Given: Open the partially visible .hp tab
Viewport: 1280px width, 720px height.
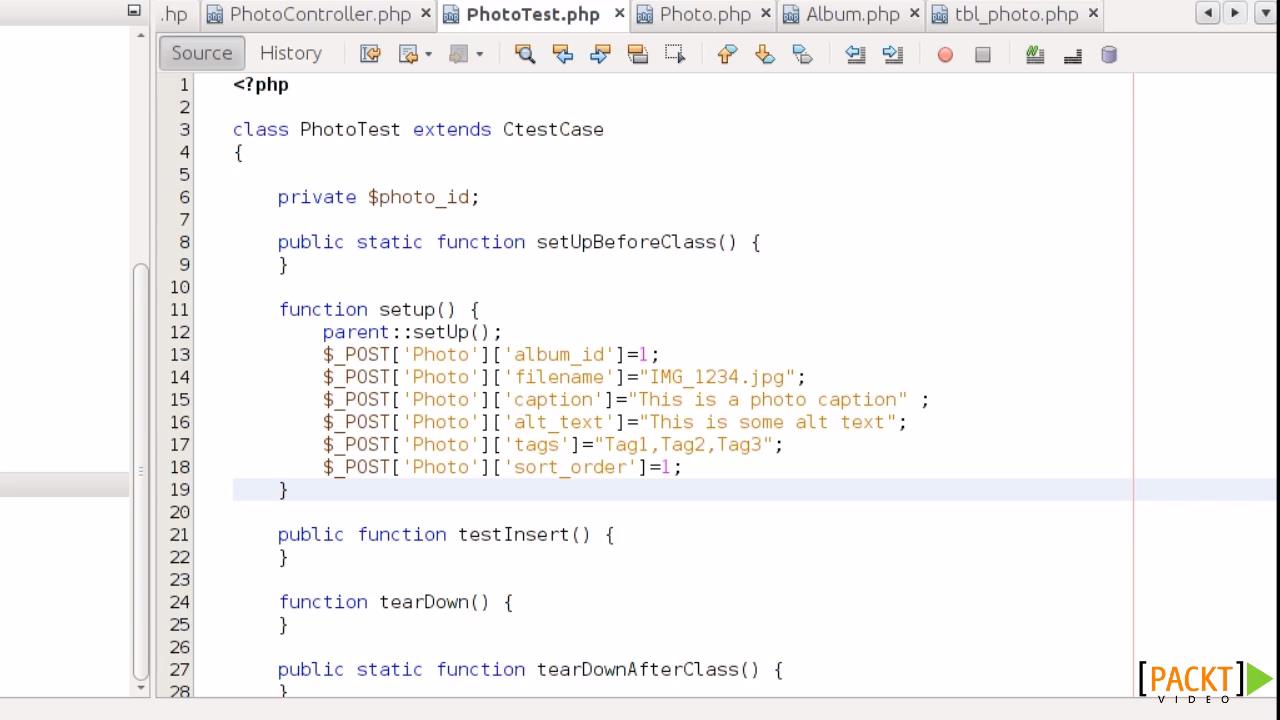Looking at the screenshot, I should click(176, 14).
